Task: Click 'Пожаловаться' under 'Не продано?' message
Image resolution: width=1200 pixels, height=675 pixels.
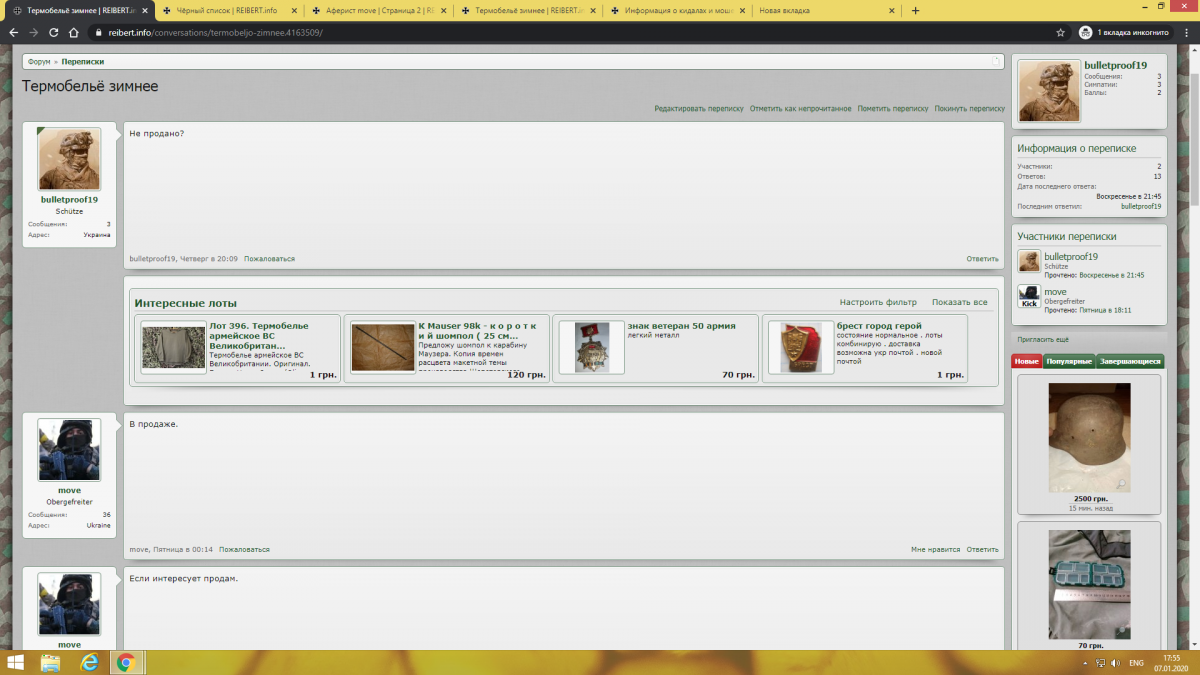Action: tap(270, 259)
